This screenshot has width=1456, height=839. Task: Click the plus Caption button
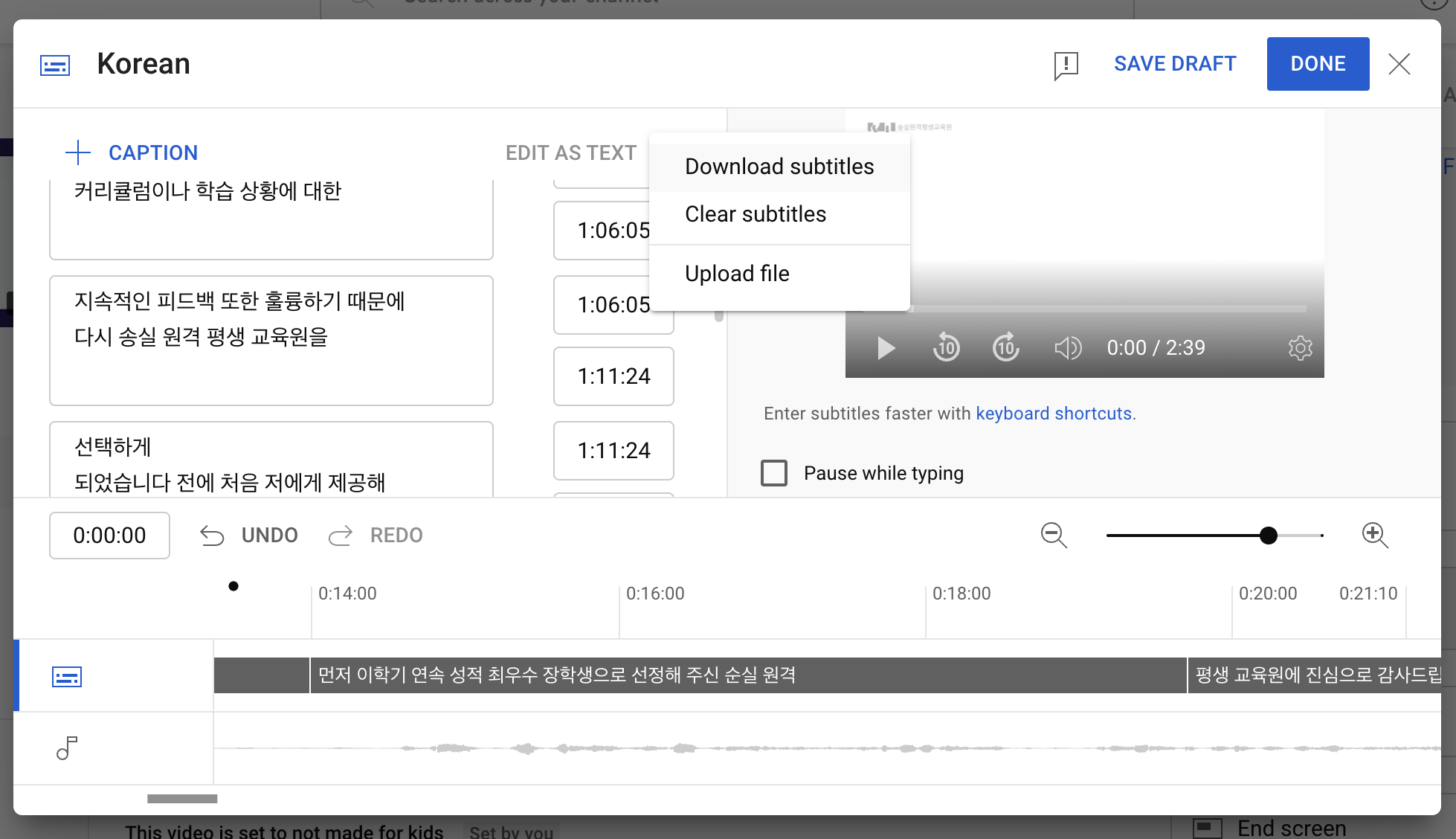(x=132, y=152)
